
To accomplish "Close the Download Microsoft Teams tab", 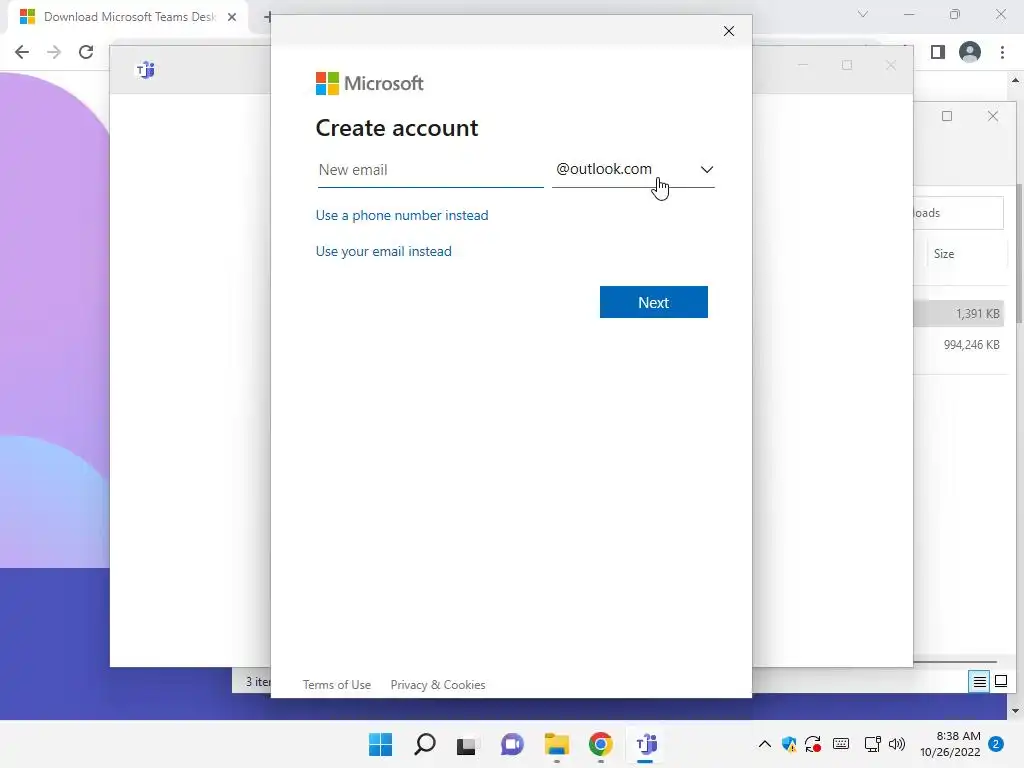I will click(x=232, y=17).
